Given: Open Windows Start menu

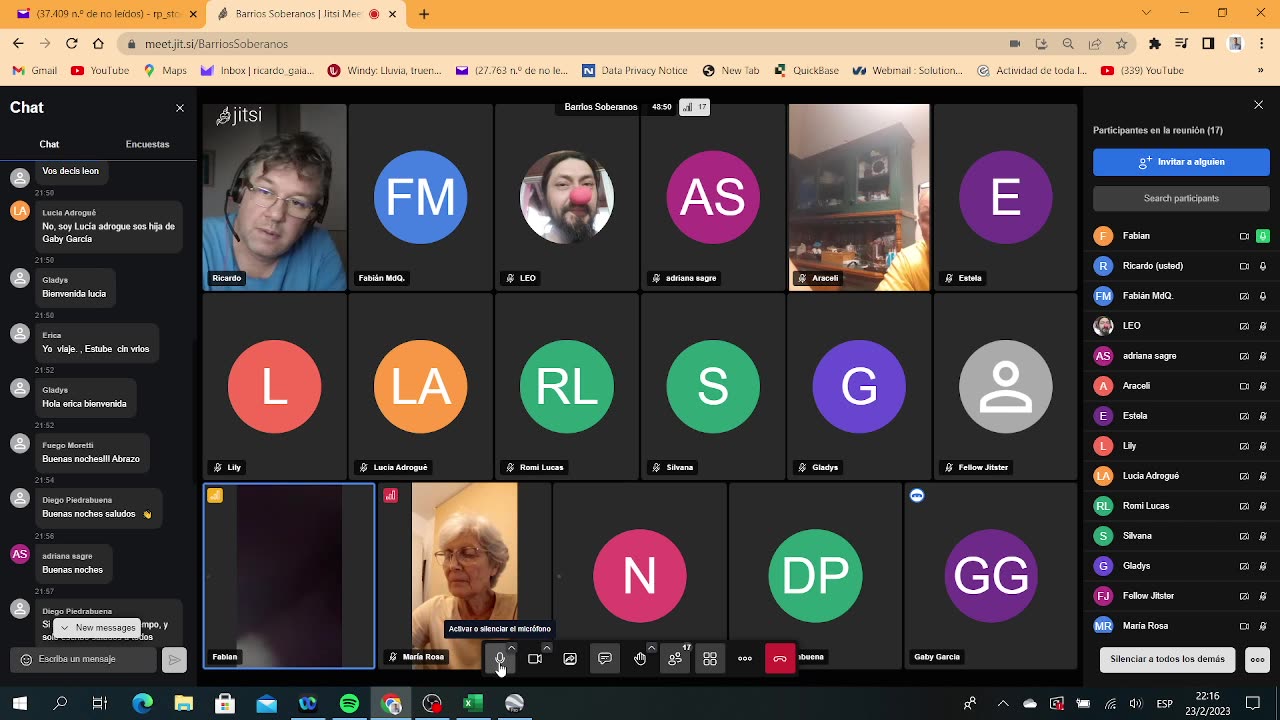Looking at the screenshot, I should point(20,704).
